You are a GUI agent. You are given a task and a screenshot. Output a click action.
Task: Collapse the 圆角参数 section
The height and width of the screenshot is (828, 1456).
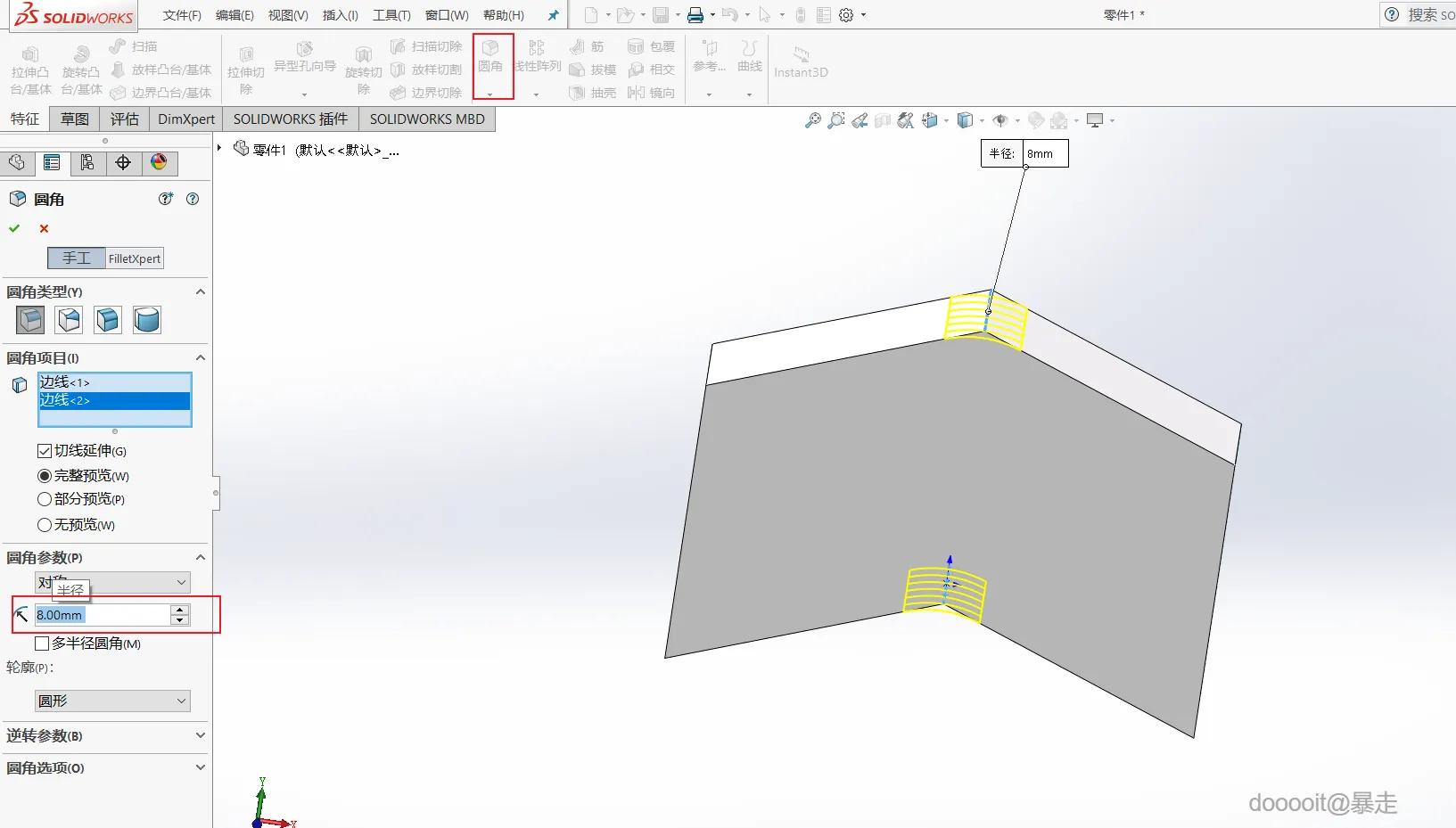point(201,557)
